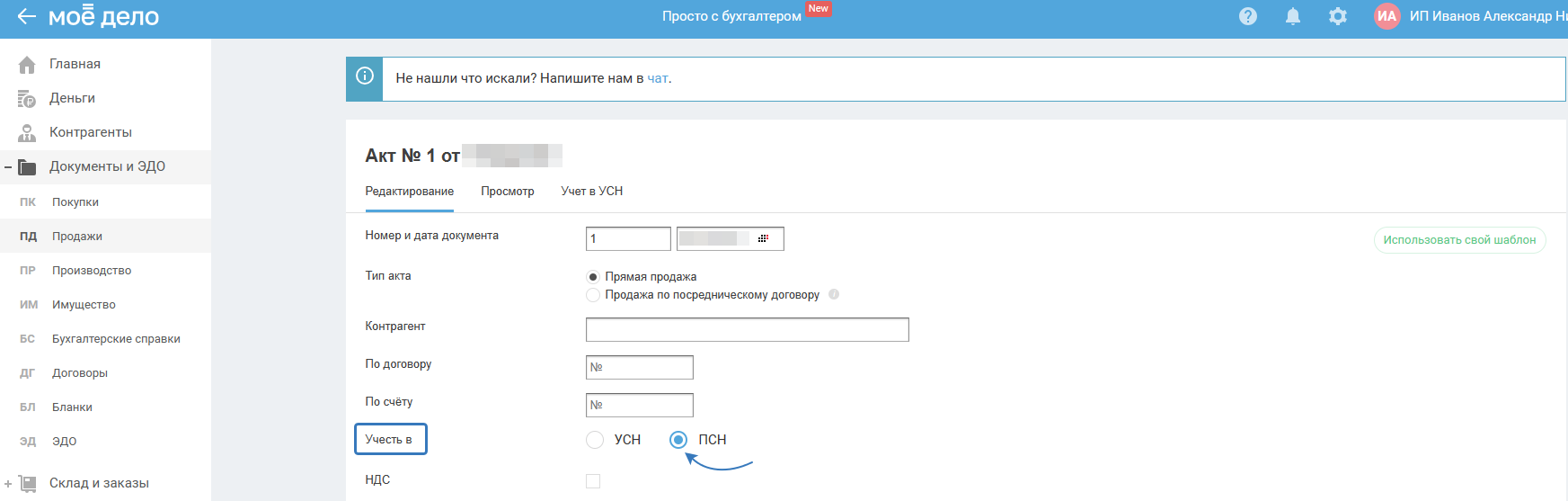Switch to the Просмотр tab
This screenshot has width=1568, height=501.
(x=507, y=192)
